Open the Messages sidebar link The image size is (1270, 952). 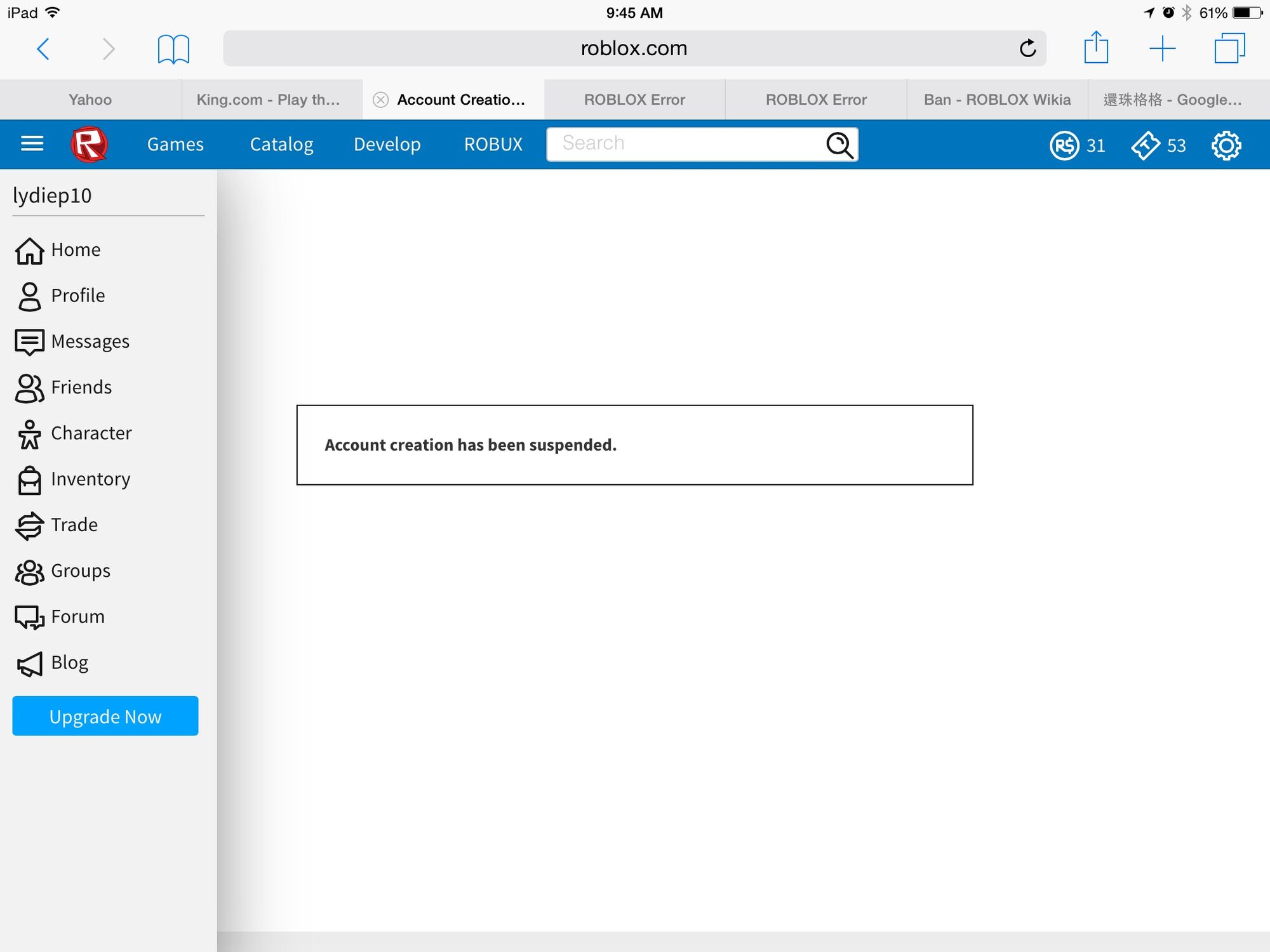[90, 341]
